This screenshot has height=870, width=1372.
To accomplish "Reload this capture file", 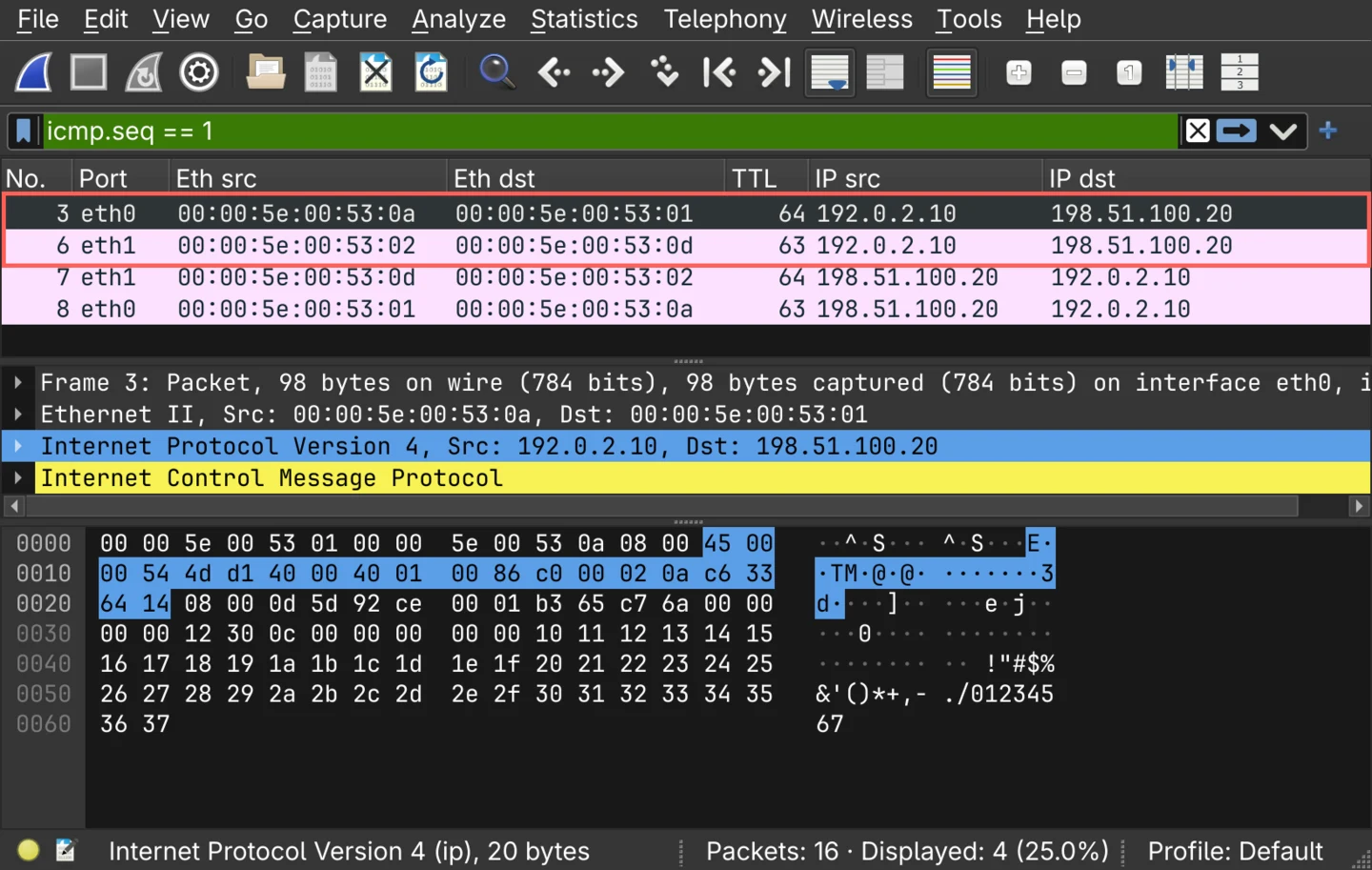I will click(431, 72).
